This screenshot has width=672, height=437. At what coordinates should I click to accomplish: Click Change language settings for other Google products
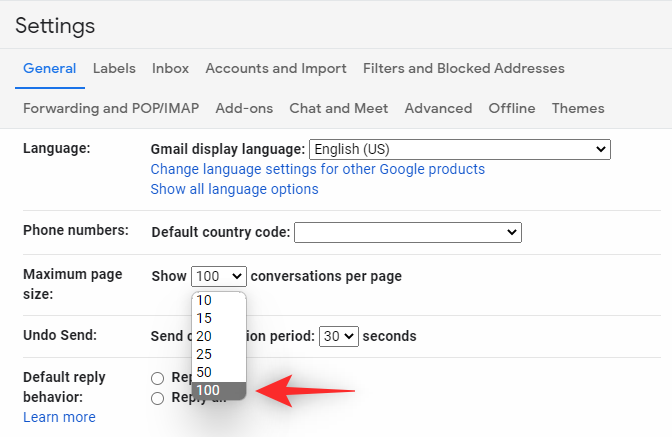tap(317, 169)
